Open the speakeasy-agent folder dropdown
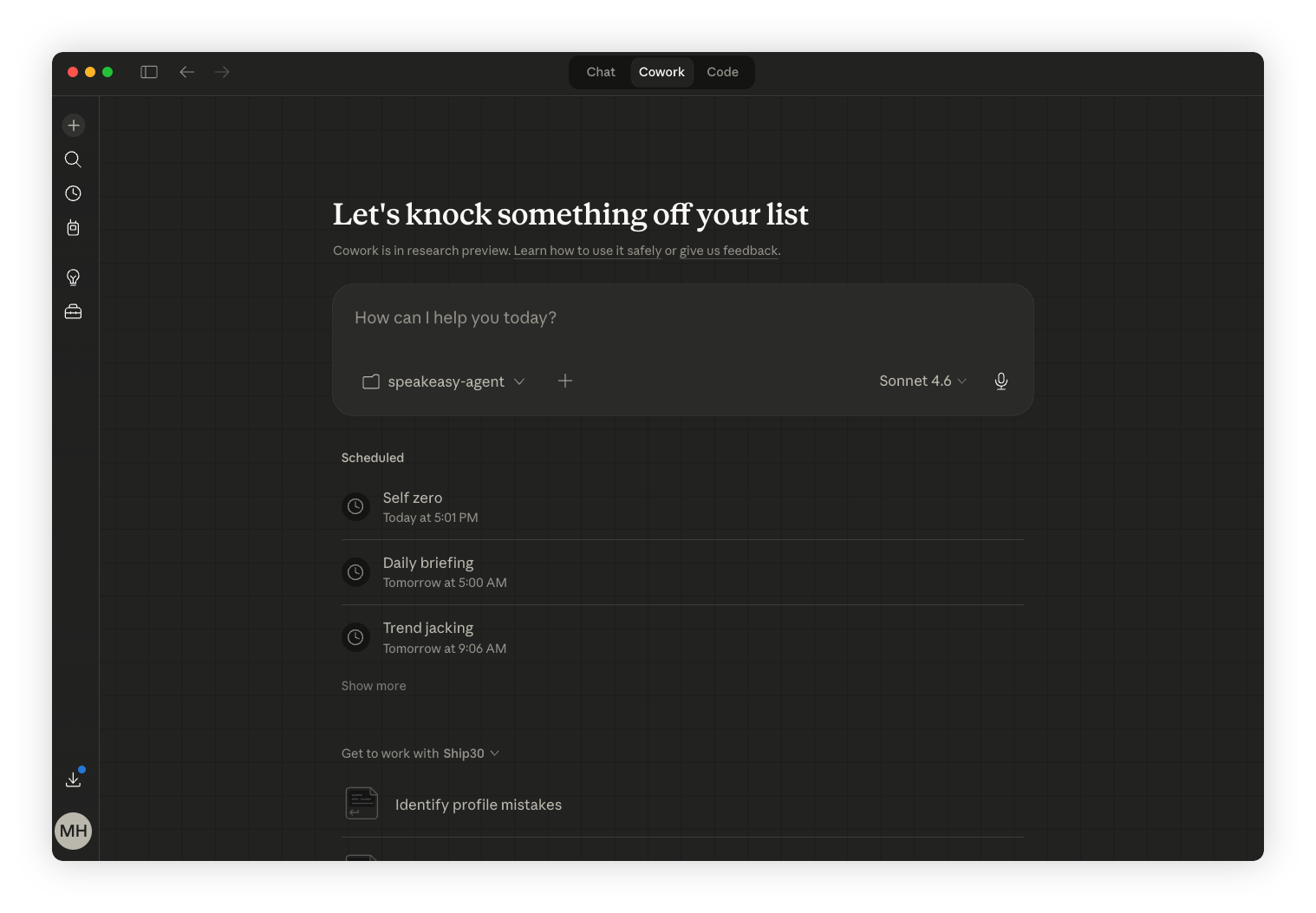The width and height of the screenshot is (1316, 913). pos(444,382)
